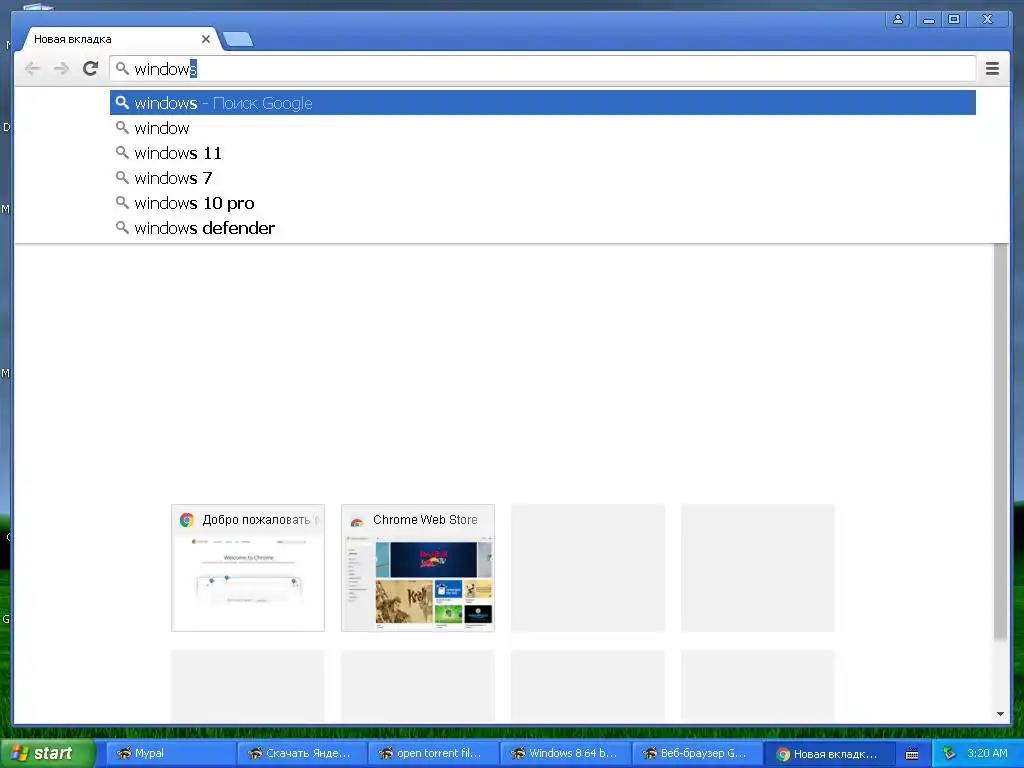Pick the 'windows 11' search suggestion
The width and height of the screenshot is (1024, 768).
point(543,153)
